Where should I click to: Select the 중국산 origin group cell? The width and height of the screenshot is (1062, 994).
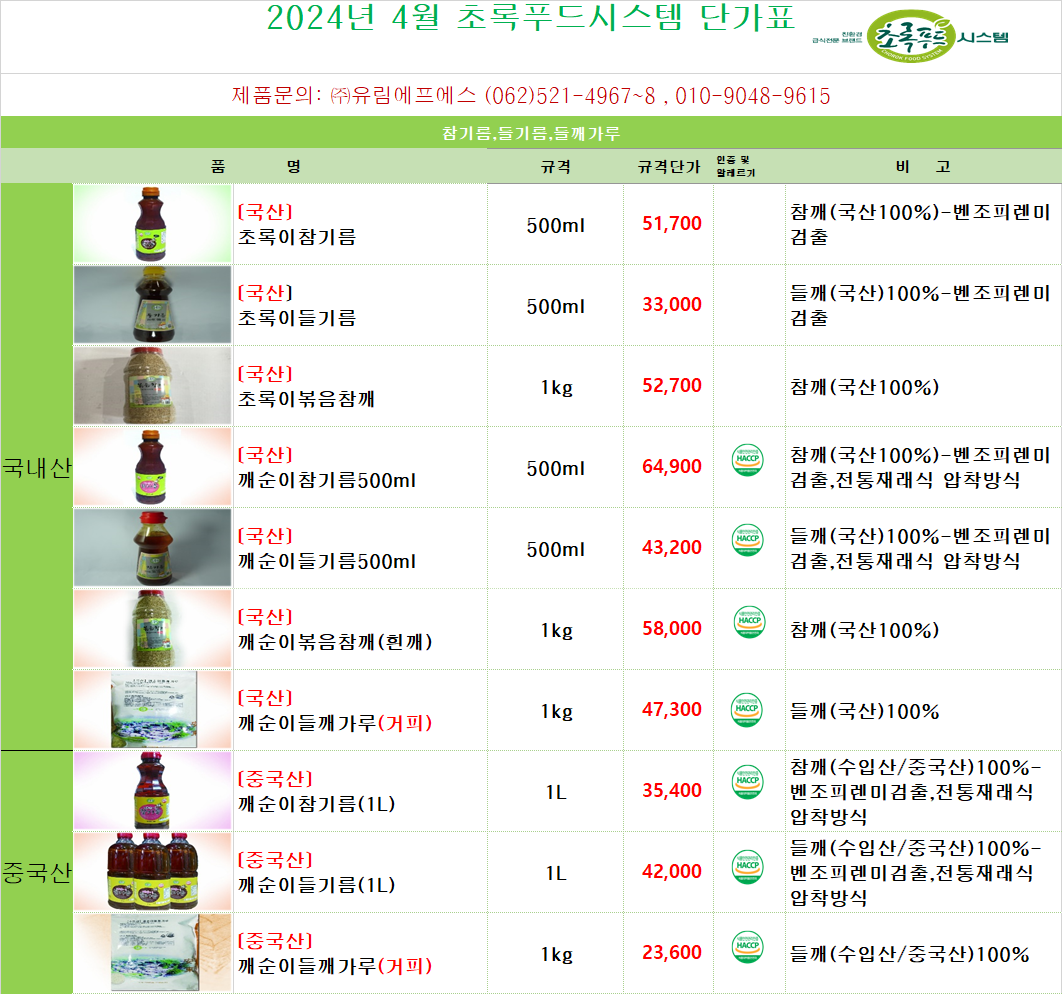pos(37,871)
